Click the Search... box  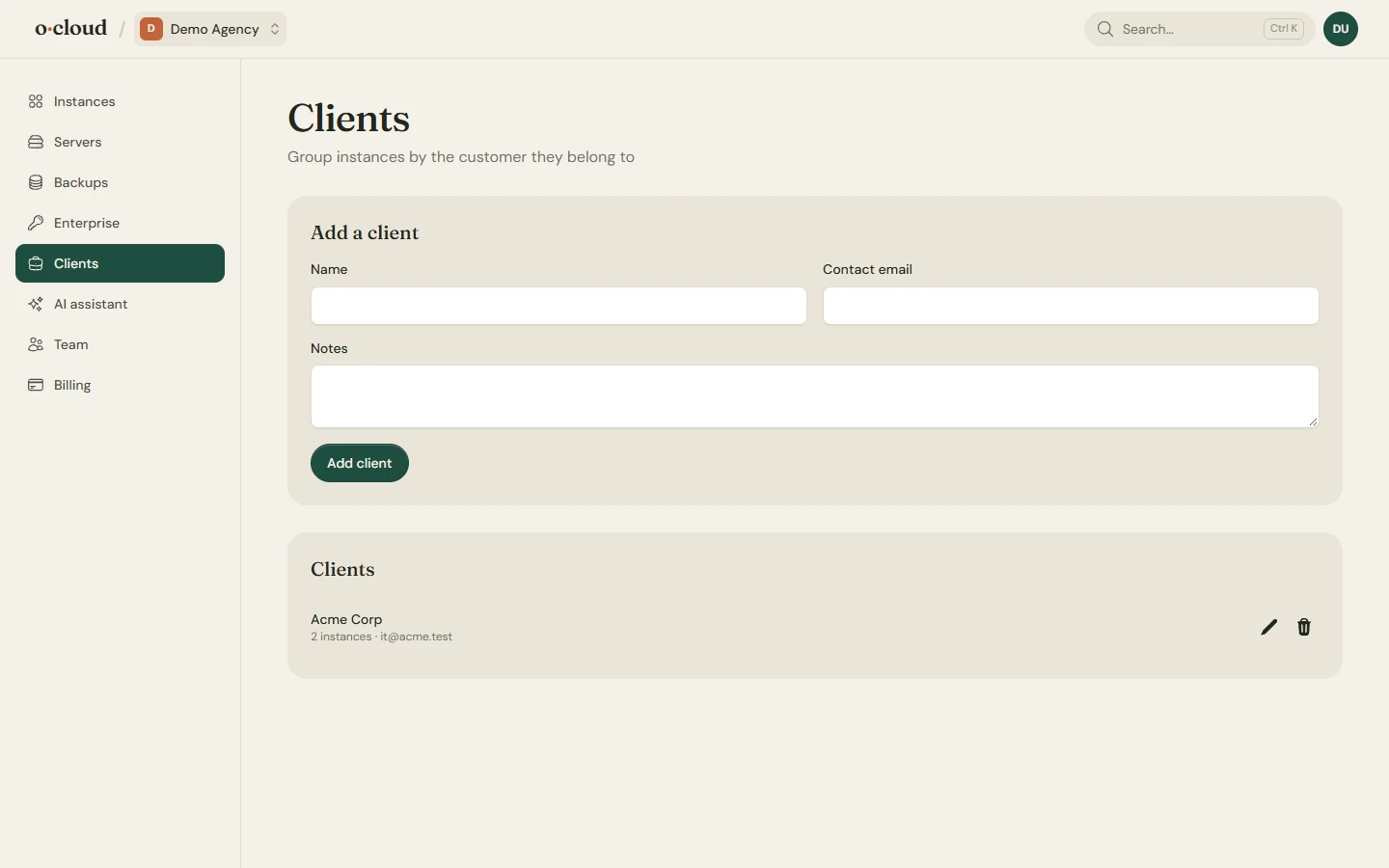pos(1200,29)
